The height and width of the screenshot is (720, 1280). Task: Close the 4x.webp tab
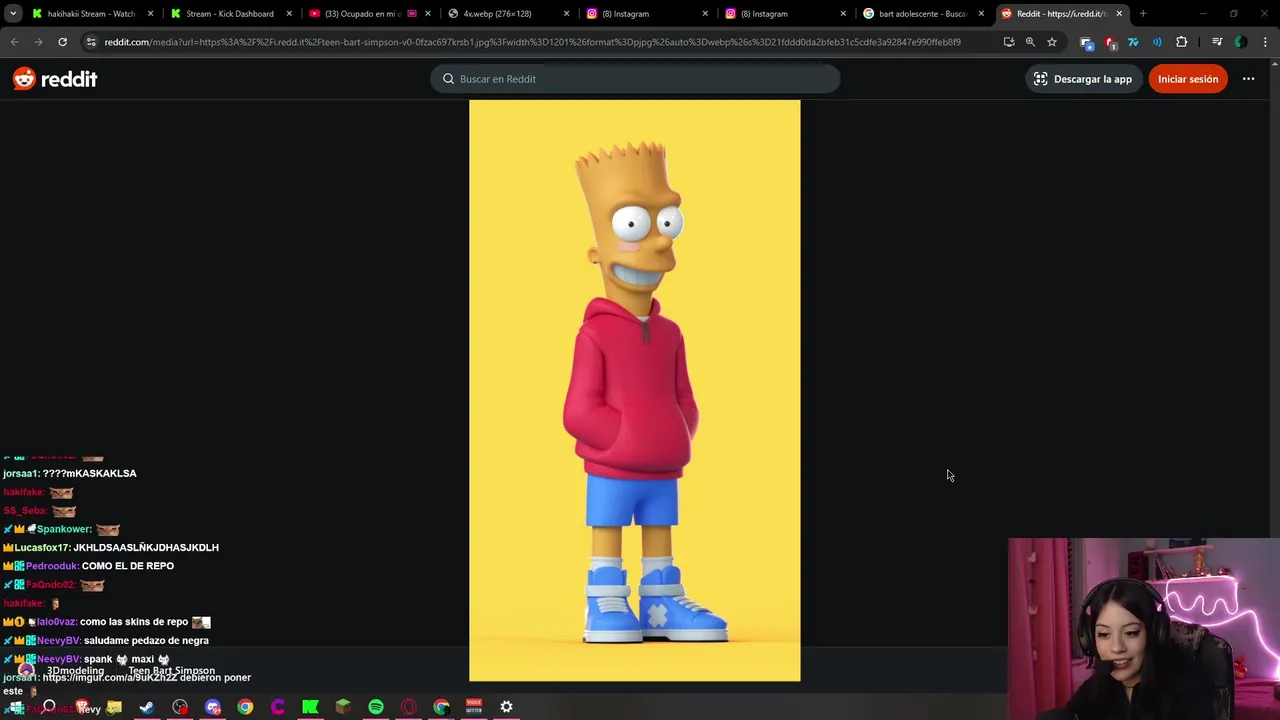tap(566, 14)
